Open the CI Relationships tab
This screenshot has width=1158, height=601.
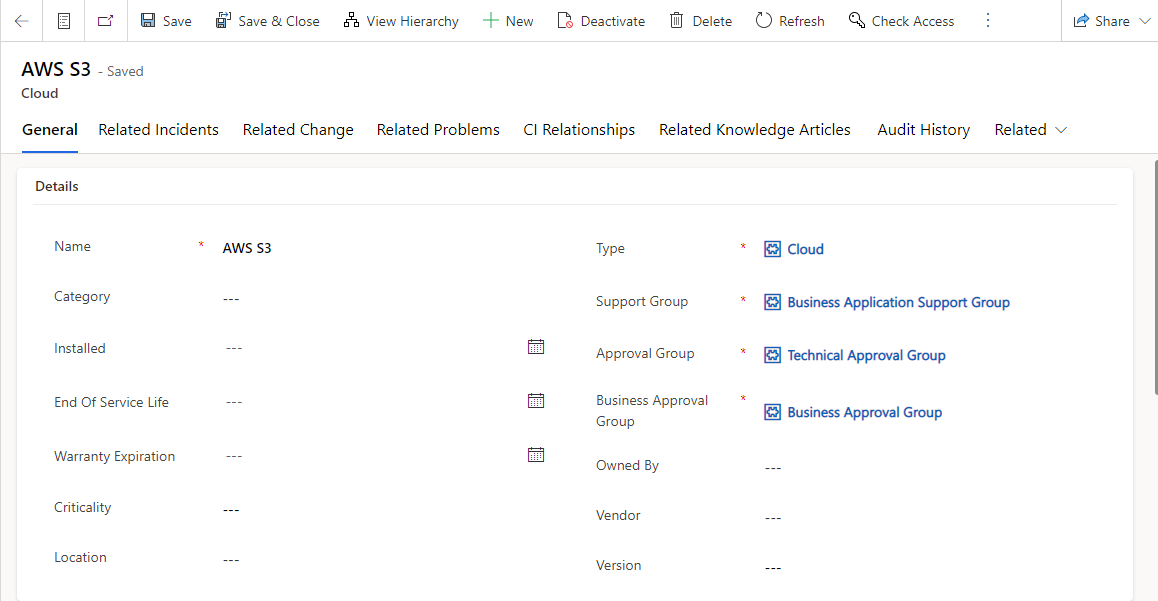tap(579, 130)
